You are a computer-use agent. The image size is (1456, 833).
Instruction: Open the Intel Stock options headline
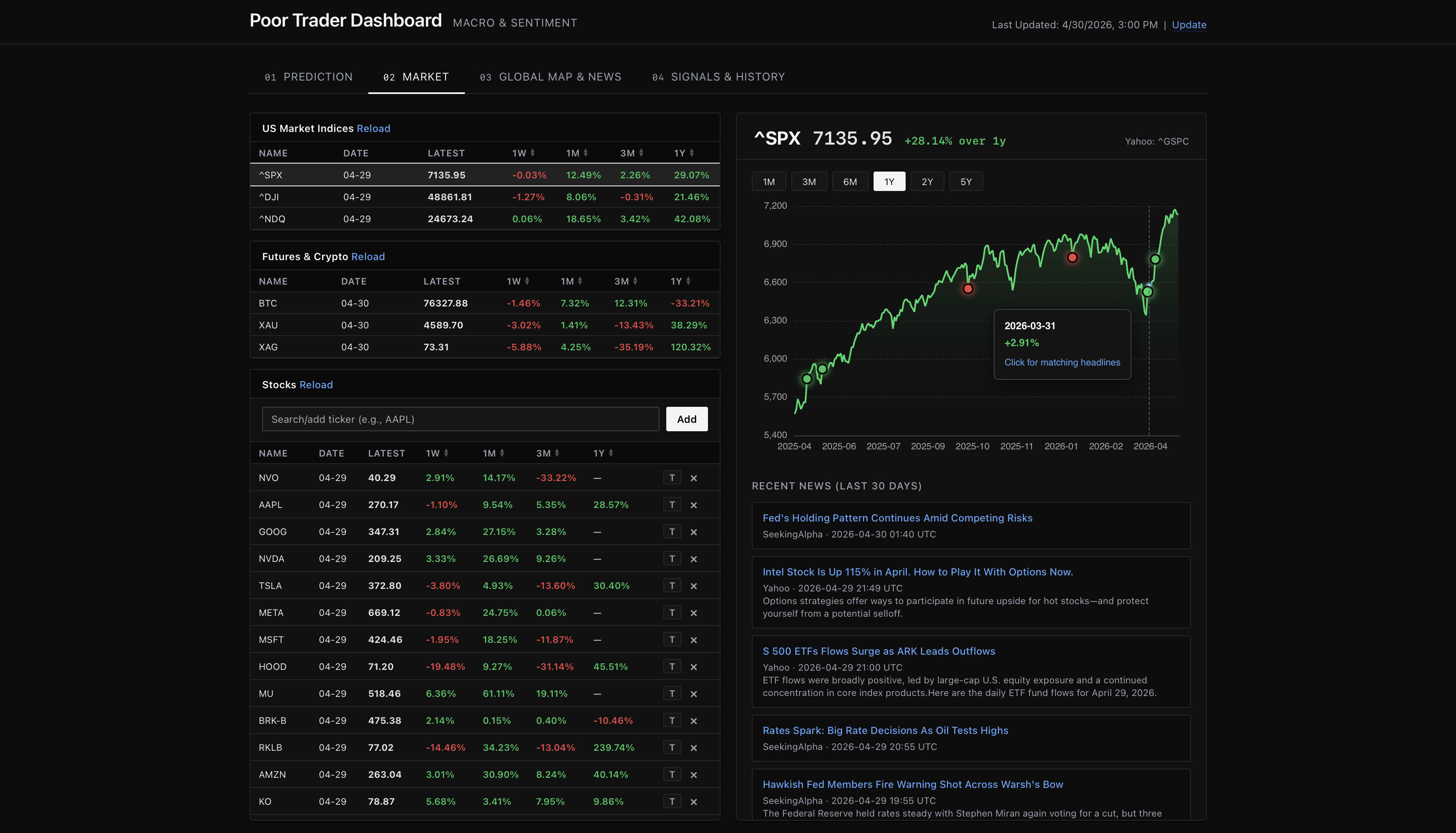[918, 572]
